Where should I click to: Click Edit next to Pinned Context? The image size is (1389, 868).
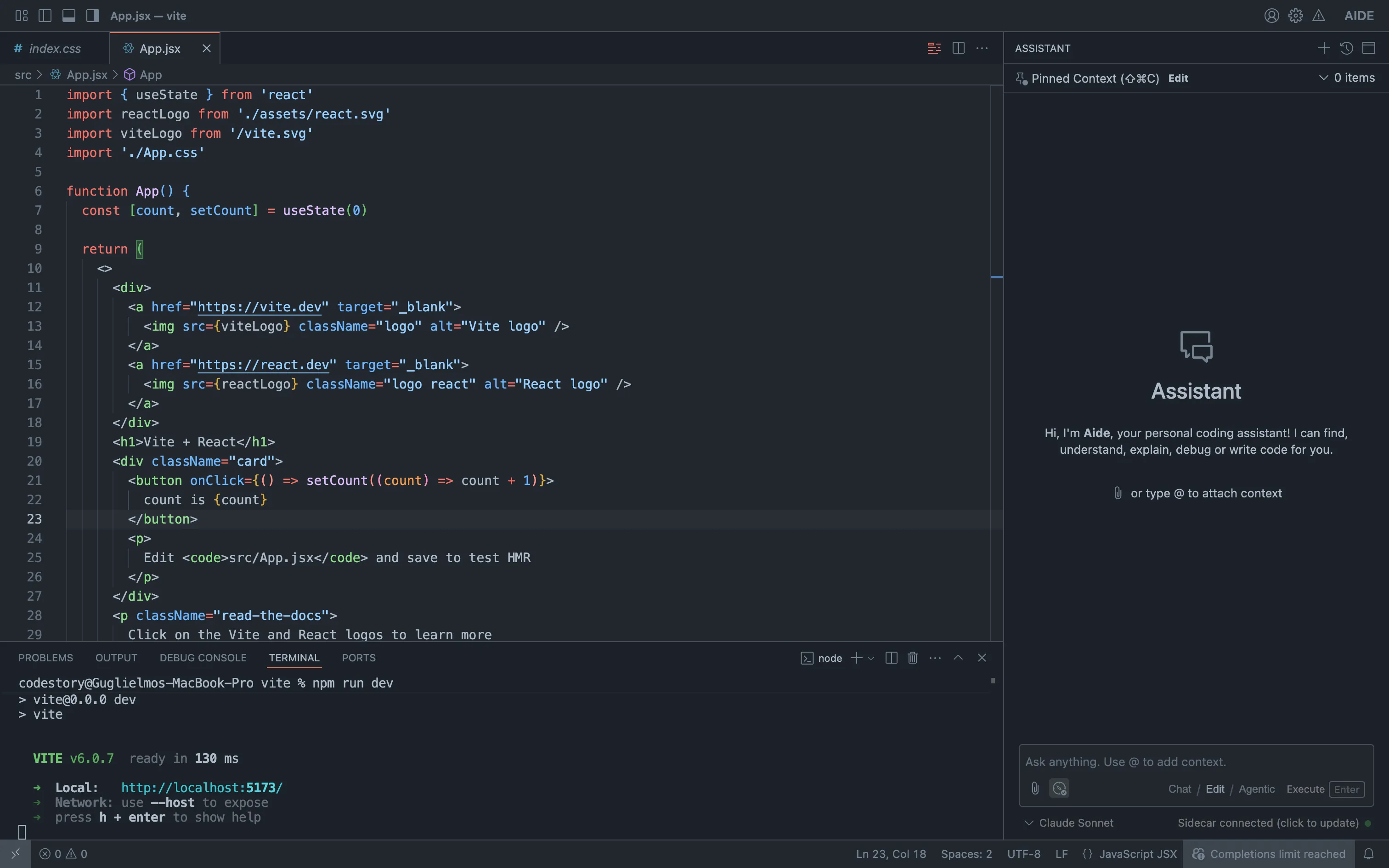(1178, 78)
